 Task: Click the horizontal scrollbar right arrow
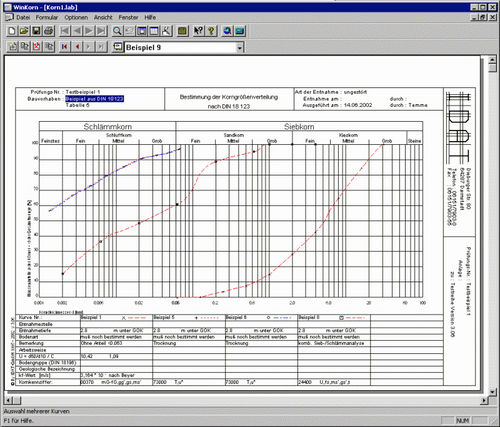[x=484, y=400]
